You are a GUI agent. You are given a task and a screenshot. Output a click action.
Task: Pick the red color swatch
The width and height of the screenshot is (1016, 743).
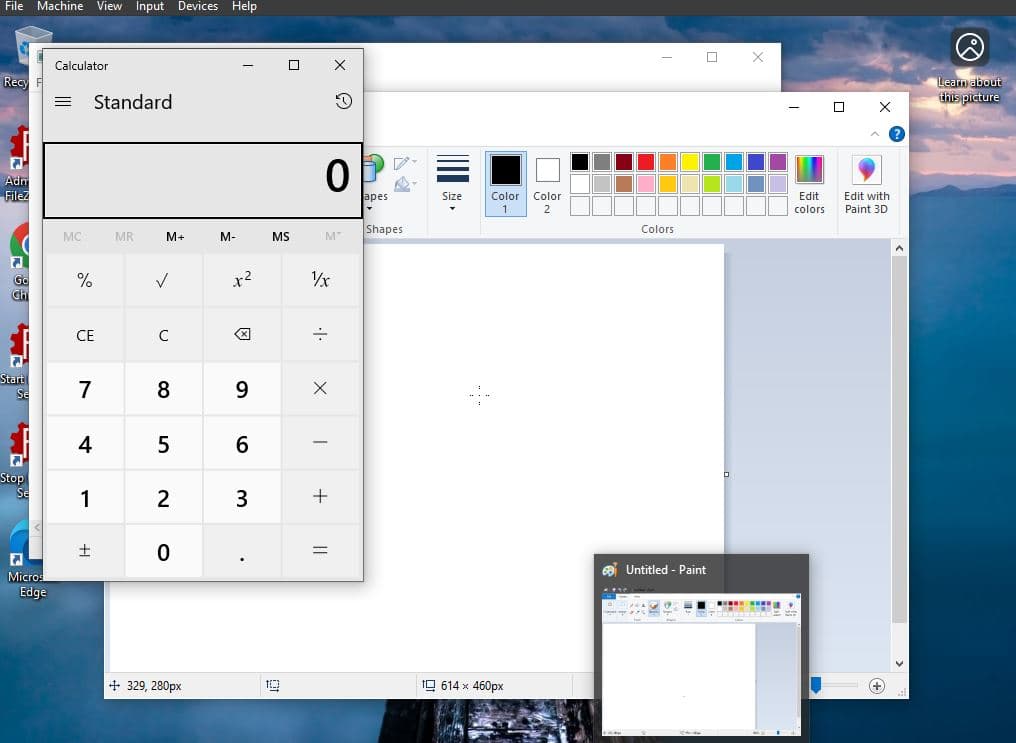click(x=646, y=162)
